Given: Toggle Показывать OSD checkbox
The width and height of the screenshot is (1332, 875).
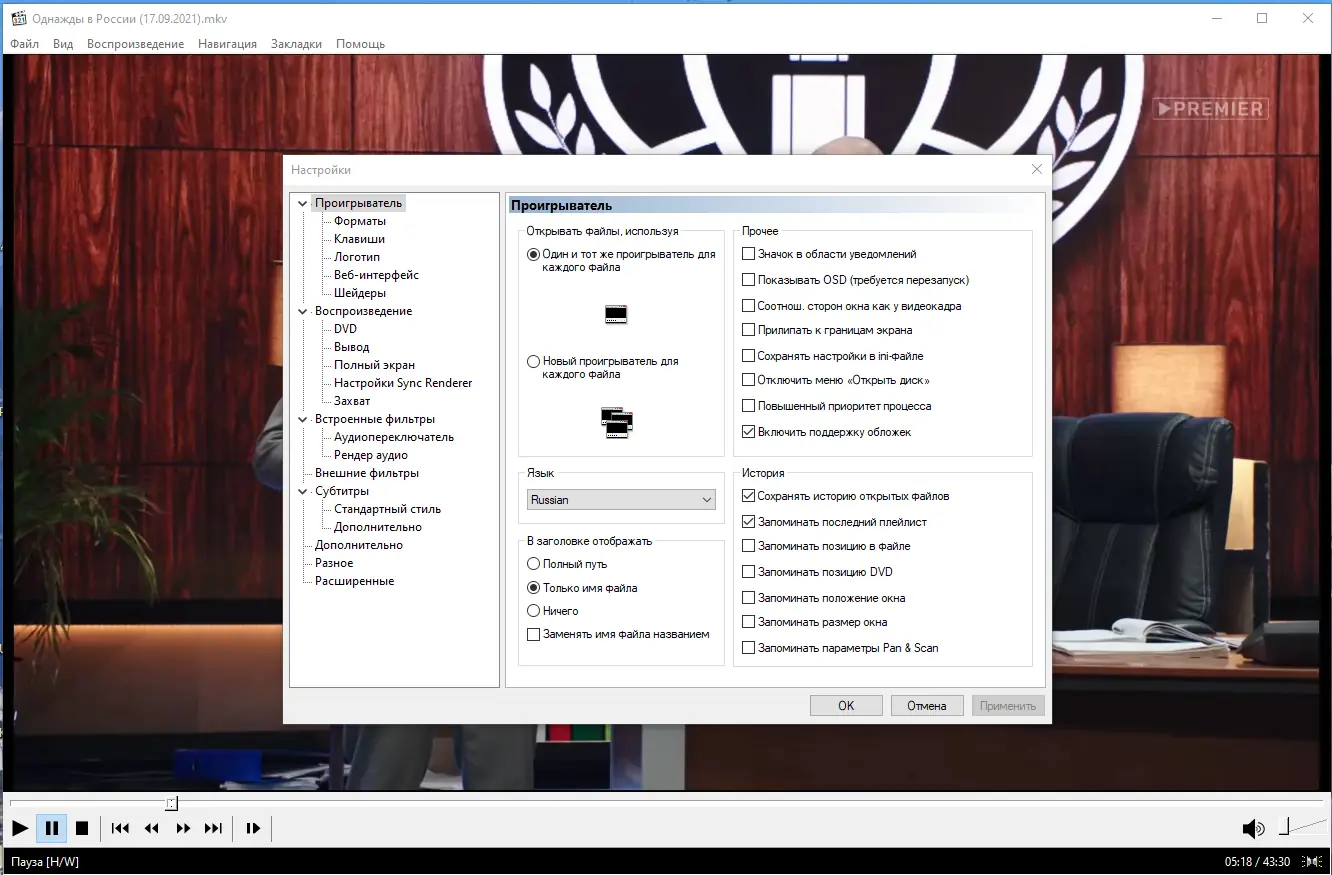Looking at the screenshot, I should coord(749,280).
